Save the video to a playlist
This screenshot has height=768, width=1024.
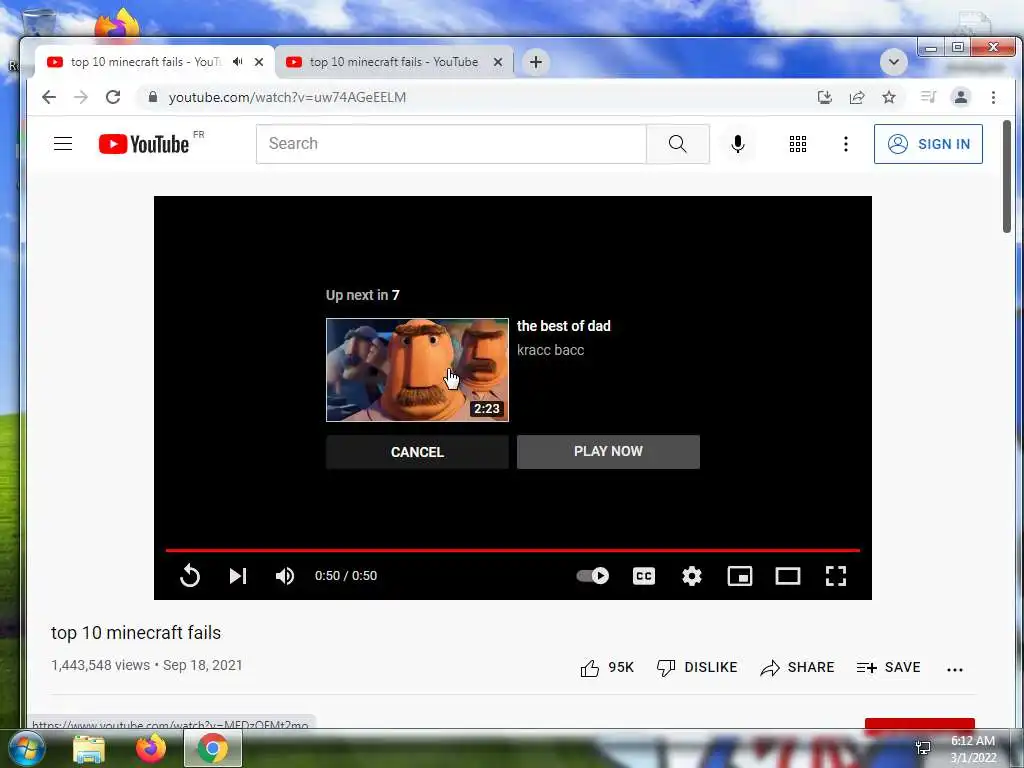point(888,667)
